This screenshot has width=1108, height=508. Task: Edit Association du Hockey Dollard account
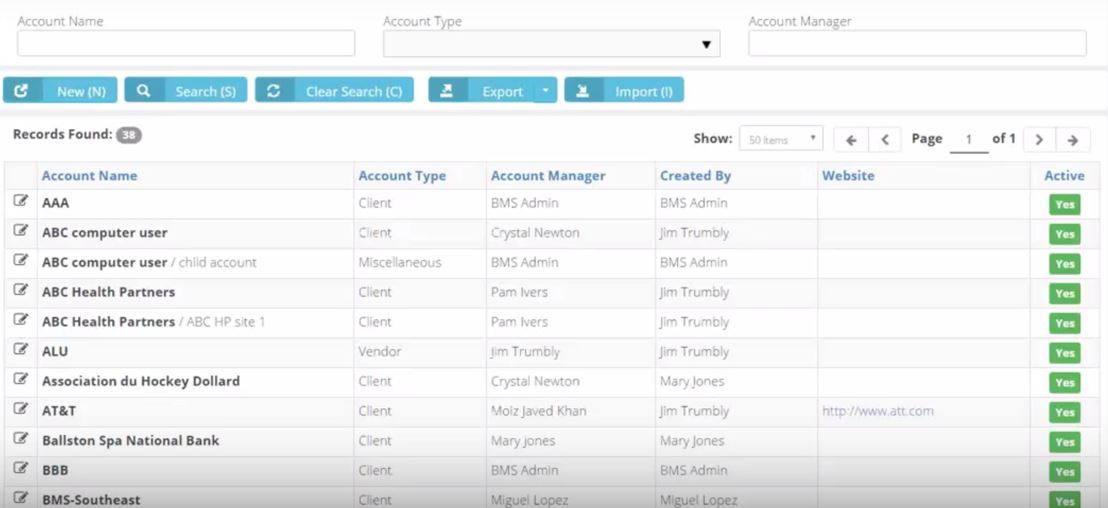pos(20,379)
